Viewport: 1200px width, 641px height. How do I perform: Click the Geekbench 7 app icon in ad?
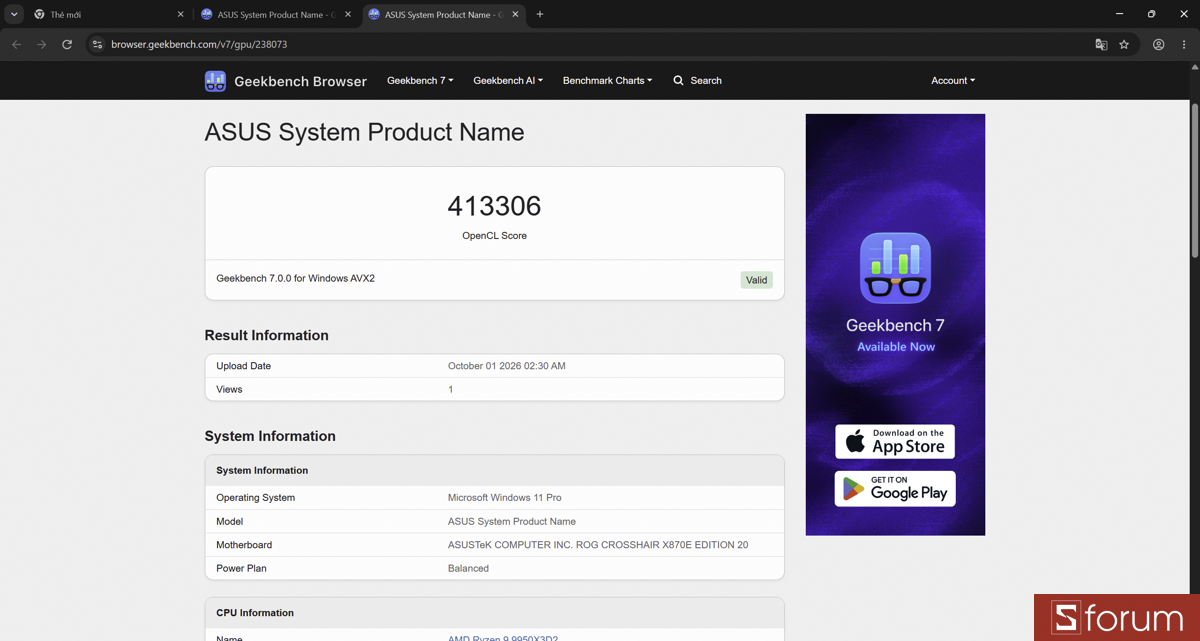point(895,267)
